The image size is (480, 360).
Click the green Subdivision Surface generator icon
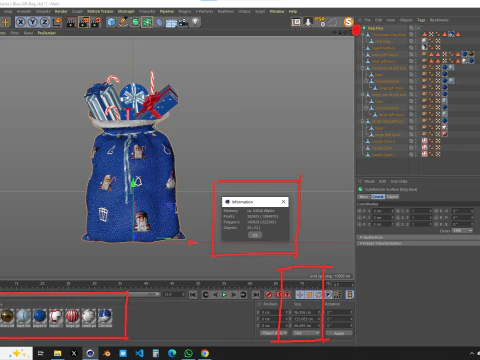pos(135,22)
